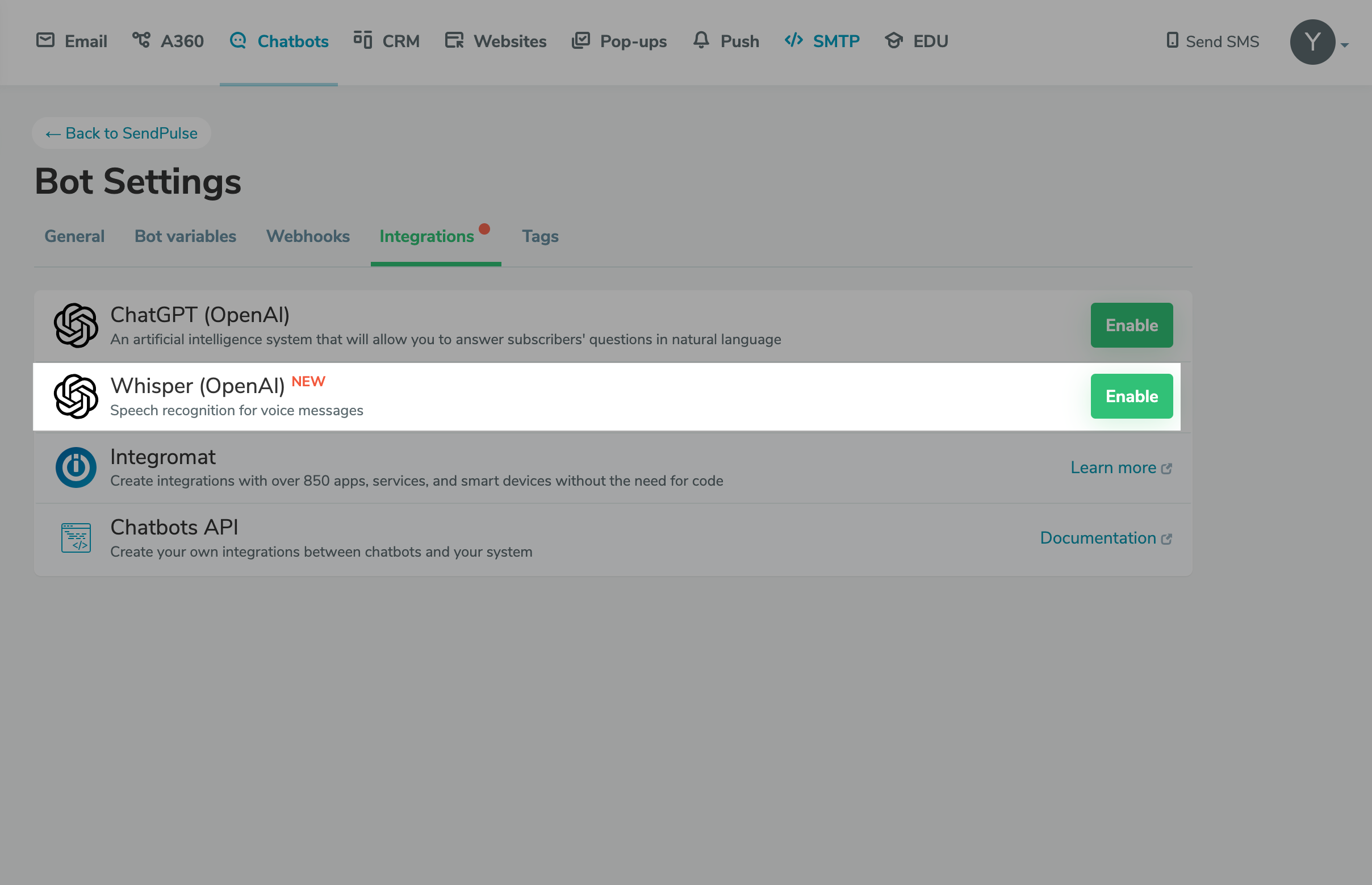Screen dimensions: 1372x885
Task: Select the Websites icon
Action: pos(454,40)
